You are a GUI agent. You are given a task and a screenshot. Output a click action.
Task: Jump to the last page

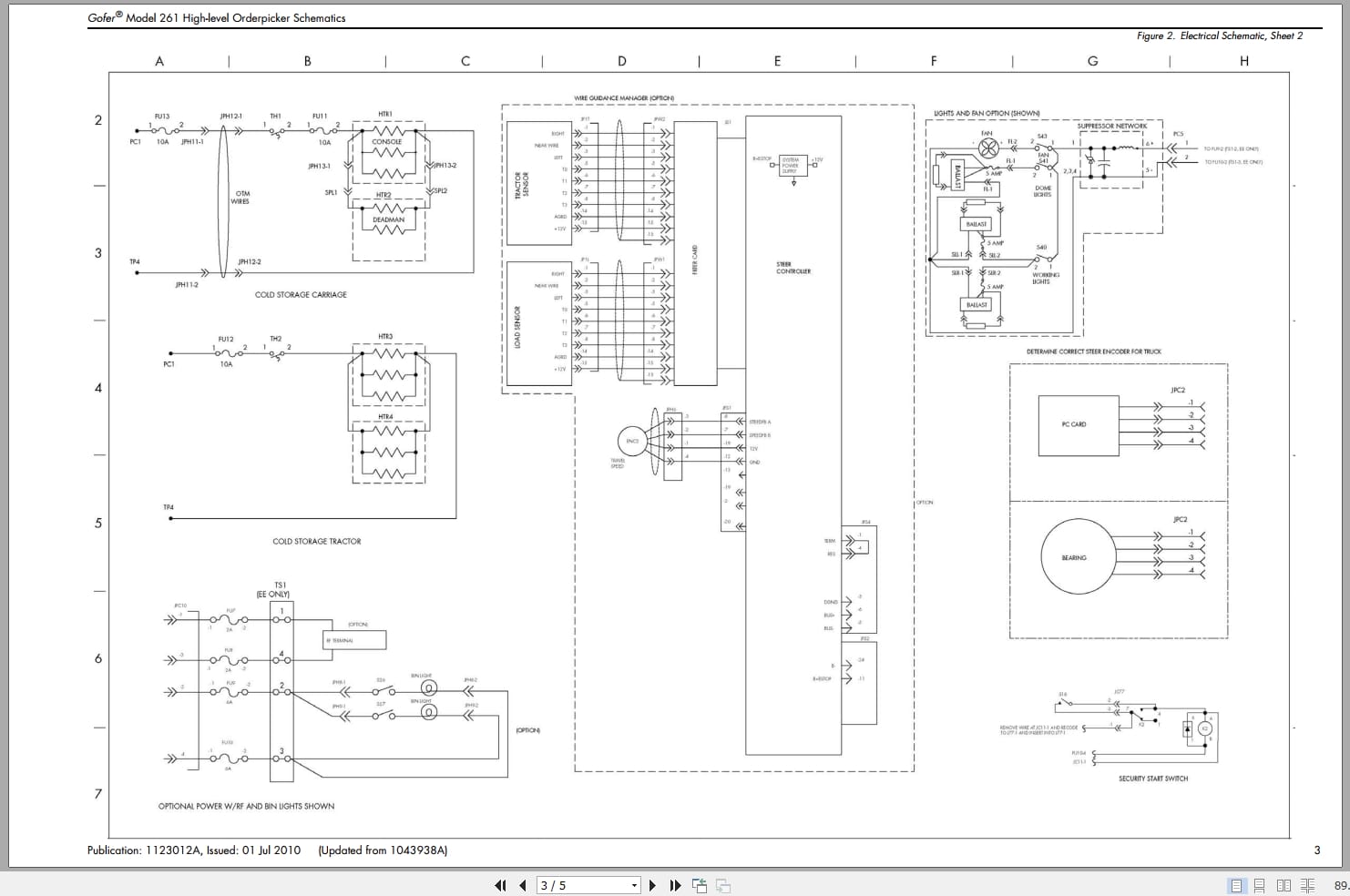coord(675,885)
